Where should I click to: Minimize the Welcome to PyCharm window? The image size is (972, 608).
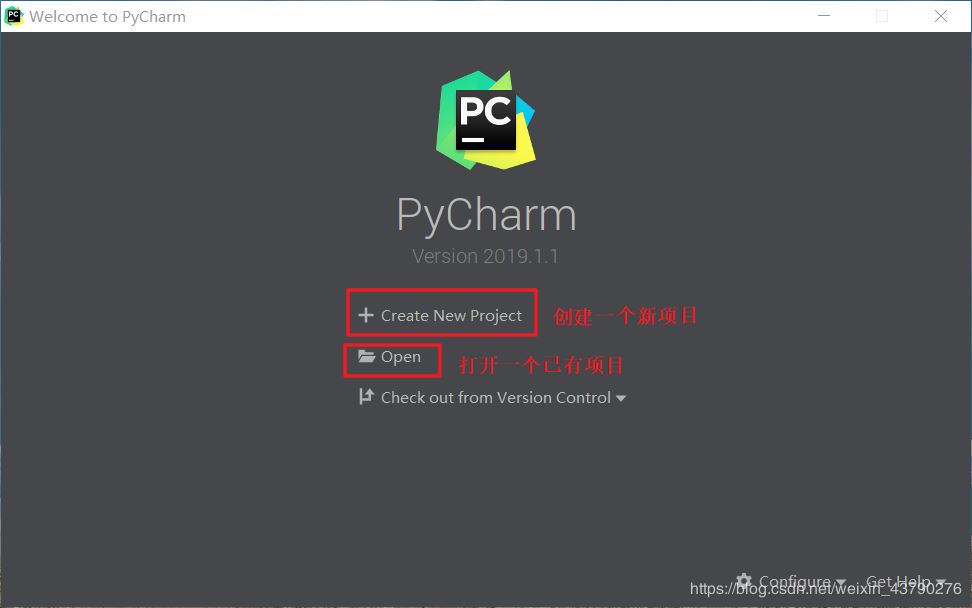(x=824, y=16)
